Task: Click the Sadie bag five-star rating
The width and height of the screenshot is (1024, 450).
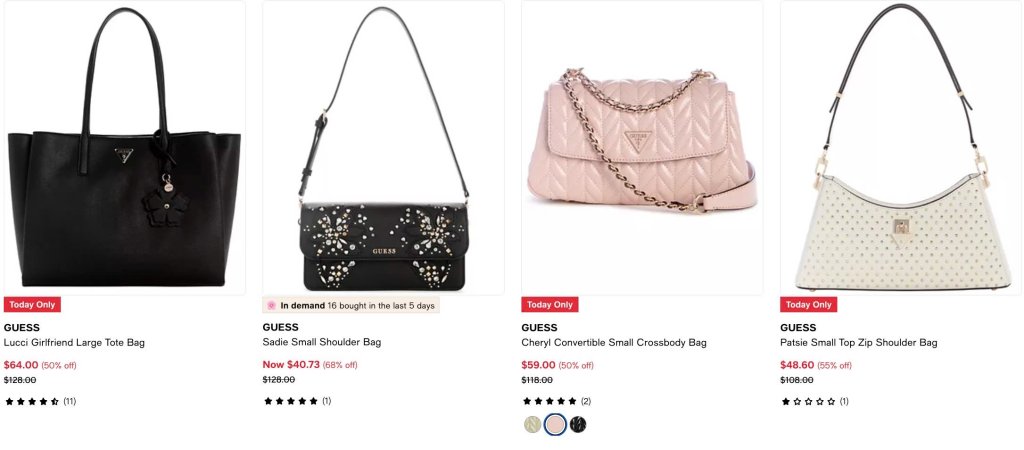Action: (x=297, y=401)
